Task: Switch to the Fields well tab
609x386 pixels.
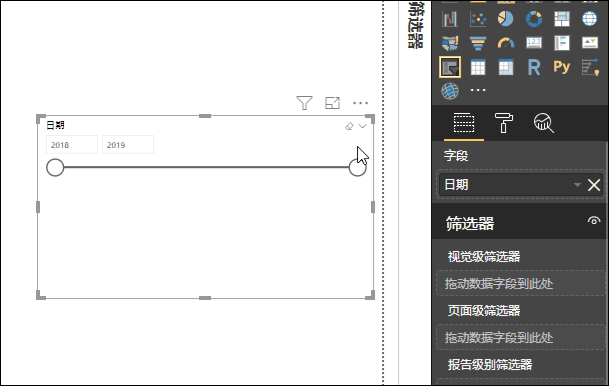Action: [x=464, y=123]
